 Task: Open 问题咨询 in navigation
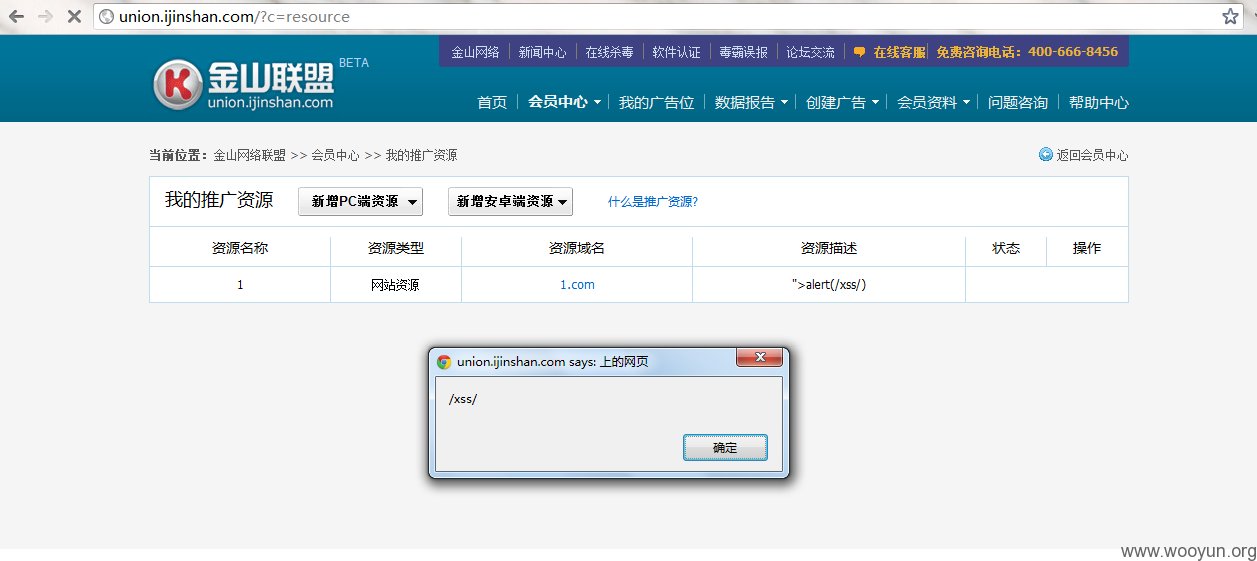[x=1018, y=102]
